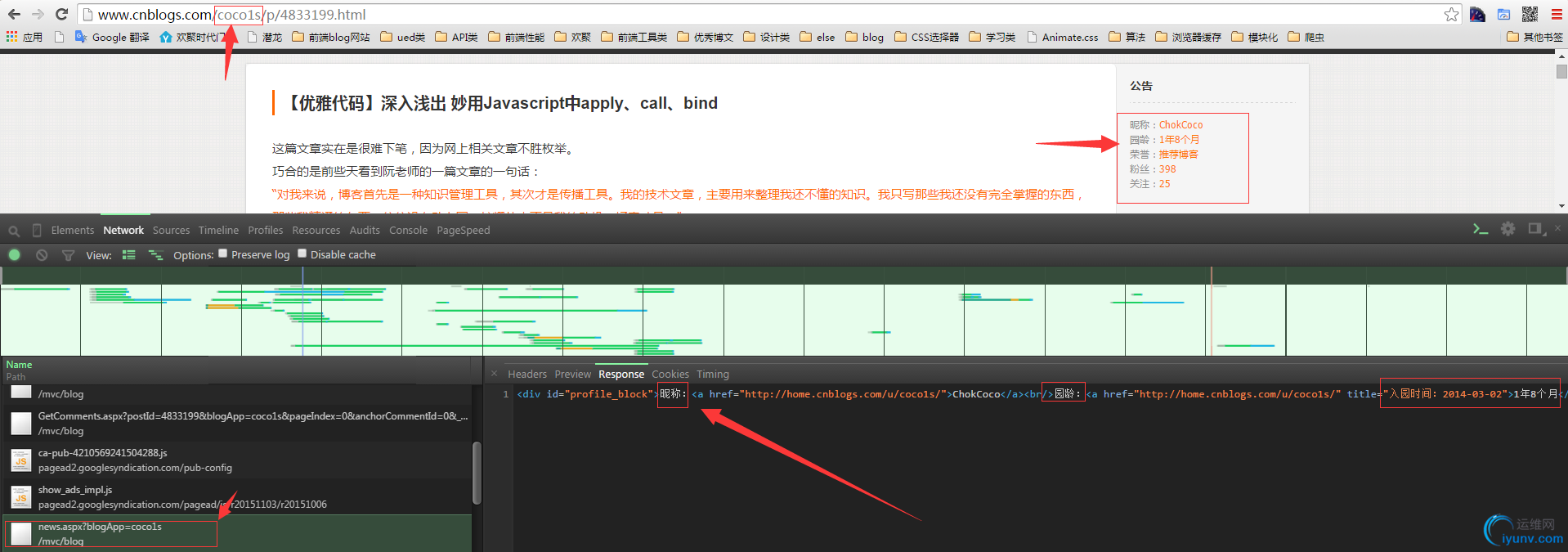The width and height of the screenshot is (1568, 552).
Task: Bookmark this page with the star icon
Action: point(1451,15)
